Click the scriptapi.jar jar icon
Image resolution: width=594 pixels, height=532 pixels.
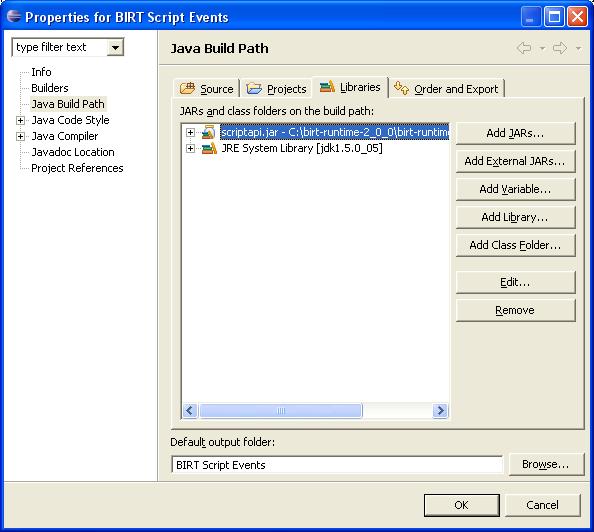209,132
